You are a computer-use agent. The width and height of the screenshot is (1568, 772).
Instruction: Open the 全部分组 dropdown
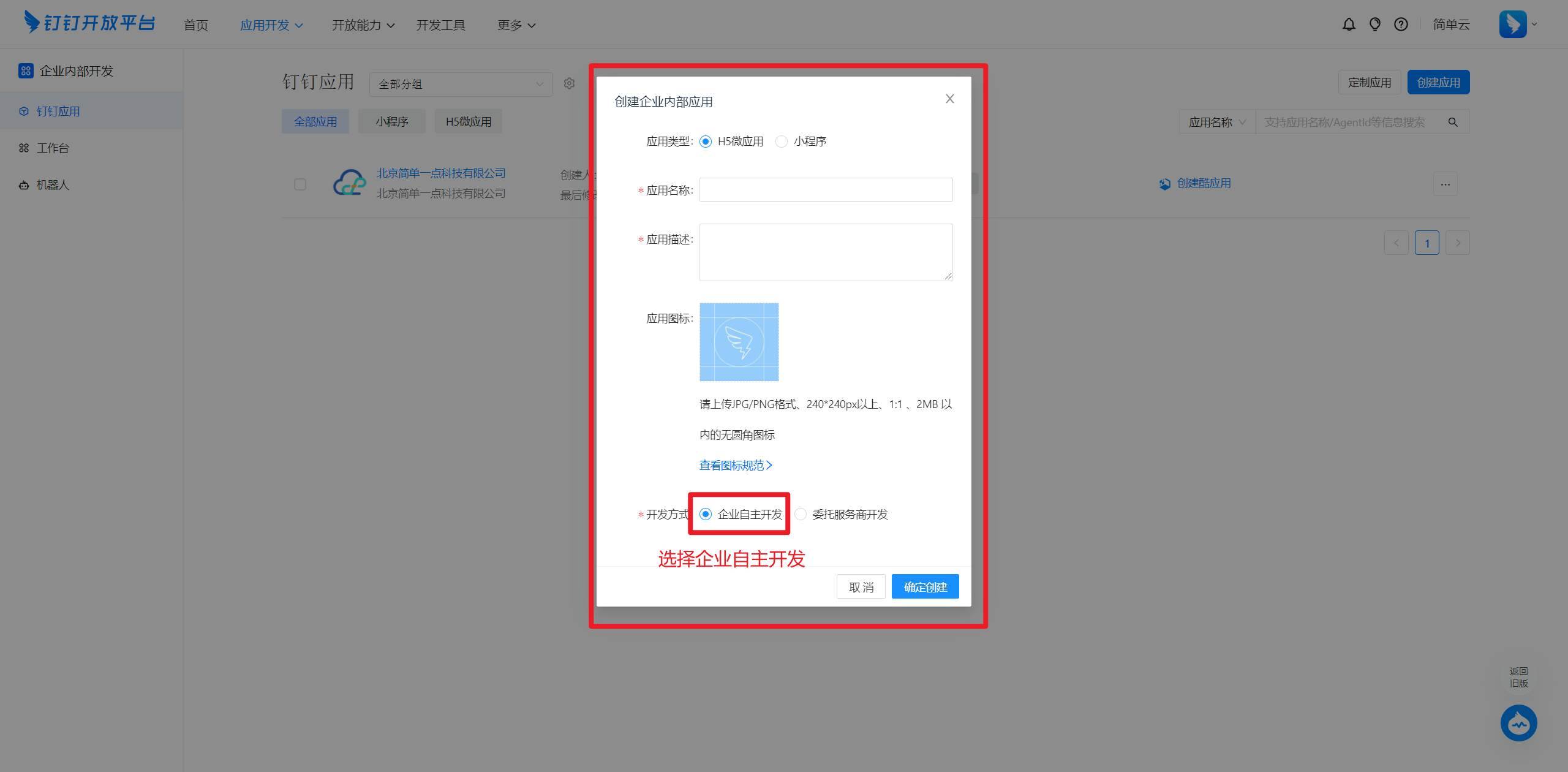tap(461, 84)
